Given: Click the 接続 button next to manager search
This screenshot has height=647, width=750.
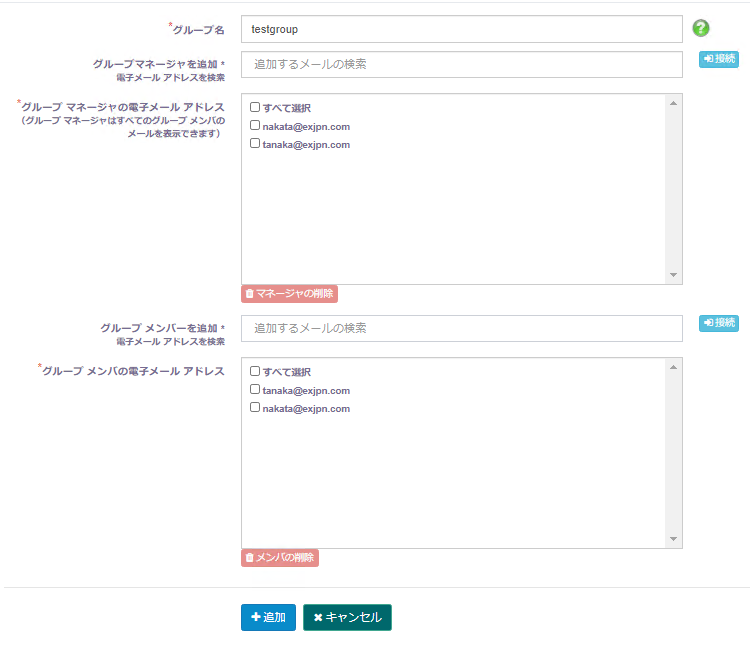Looking at the screenshot, I should [x=718, y=59].
